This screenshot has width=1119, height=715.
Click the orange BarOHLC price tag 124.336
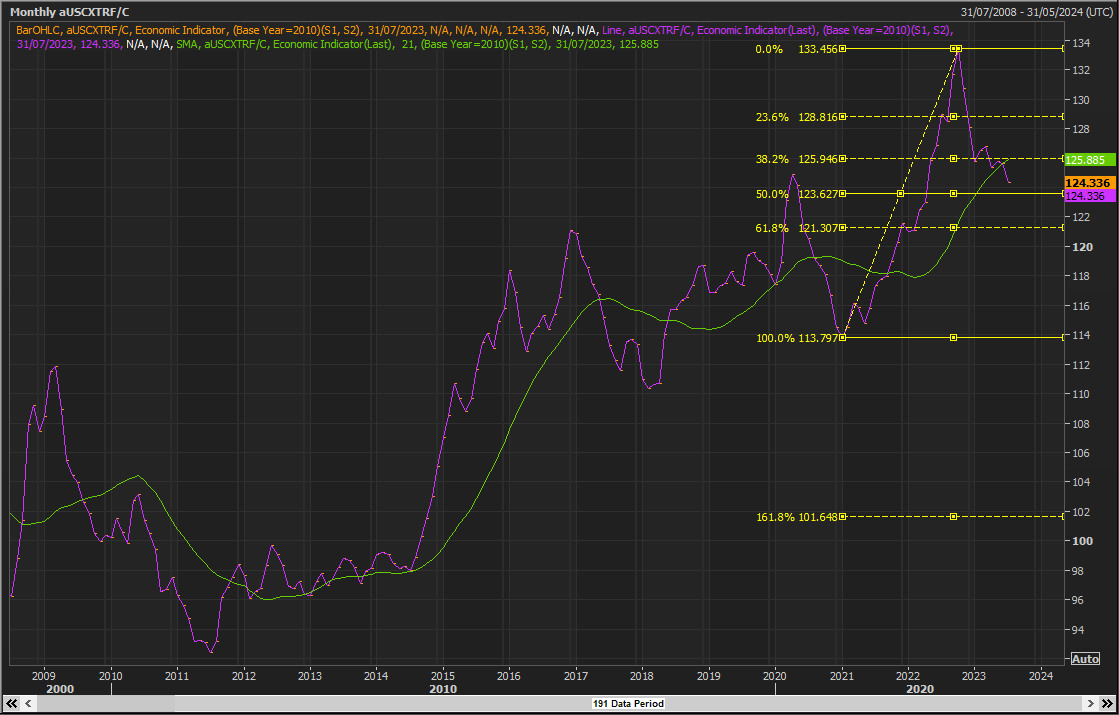1087,183
